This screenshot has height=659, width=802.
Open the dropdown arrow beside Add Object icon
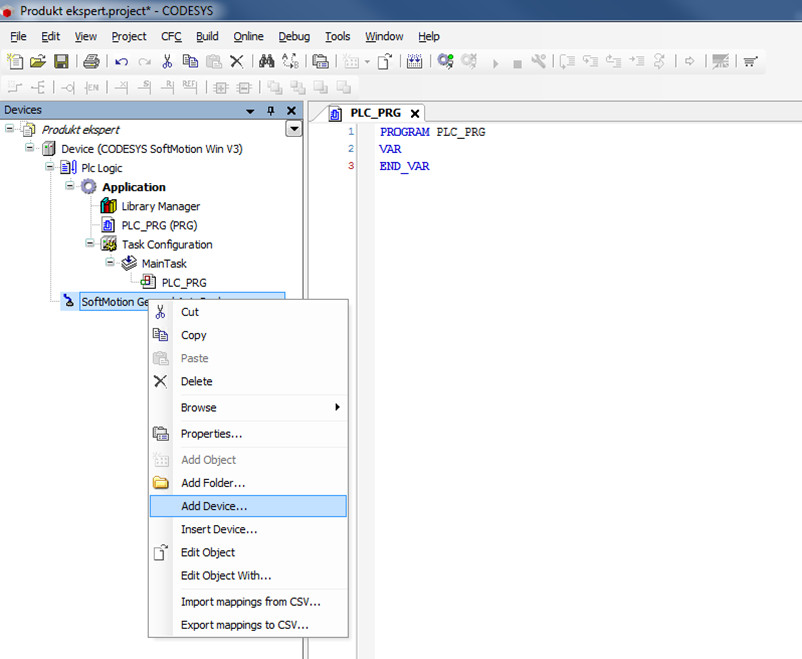pyautogui.click(x=367, y=62)
